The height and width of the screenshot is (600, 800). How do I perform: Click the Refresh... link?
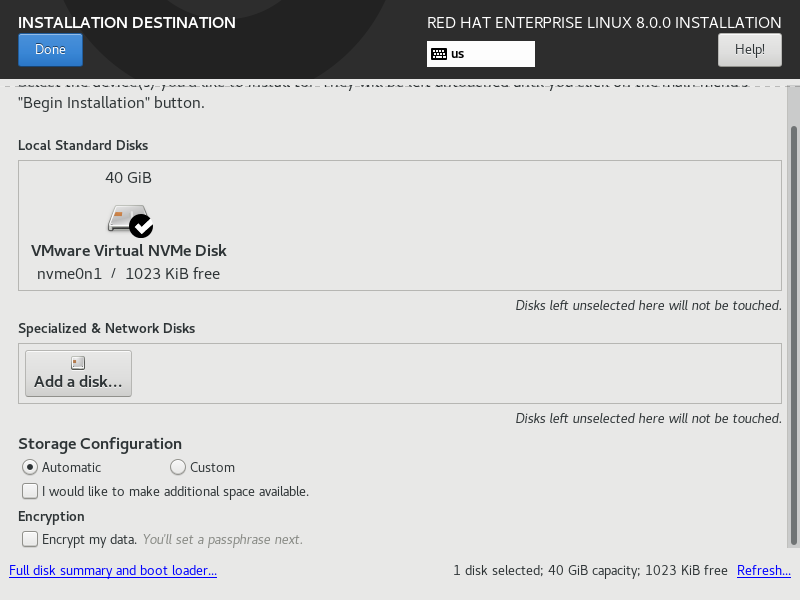[x=764, y=570]
